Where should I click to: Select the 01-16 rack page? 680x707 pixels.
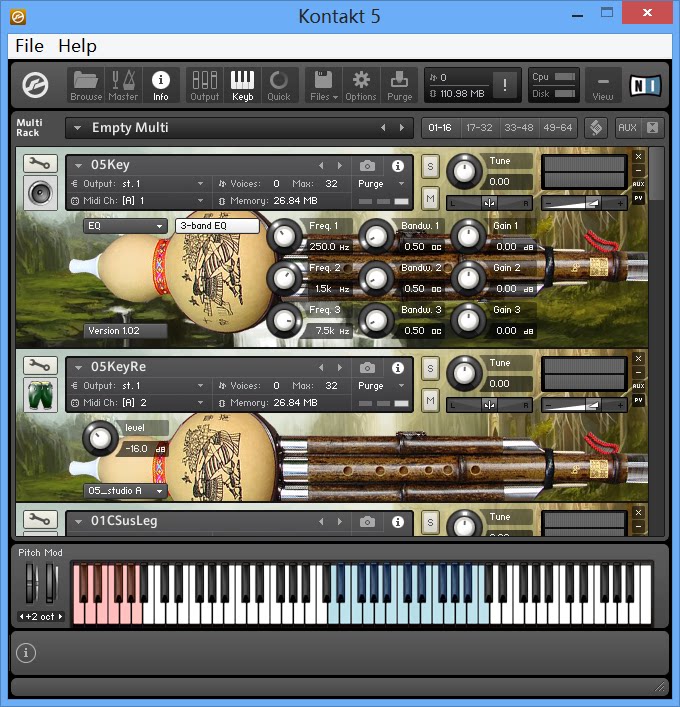click(x=440, y=128)
